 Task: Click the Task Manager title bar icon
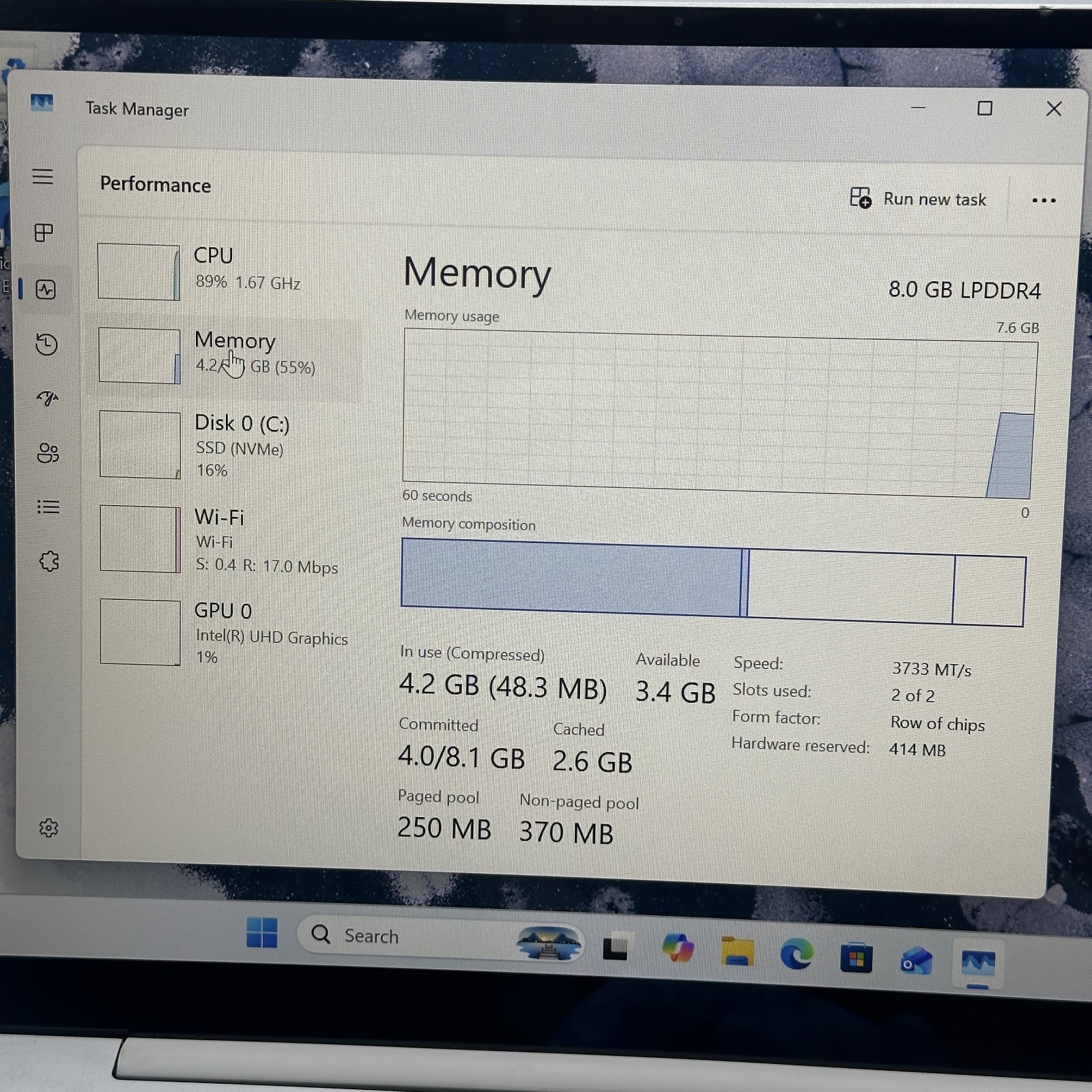[x=42, y=104]
